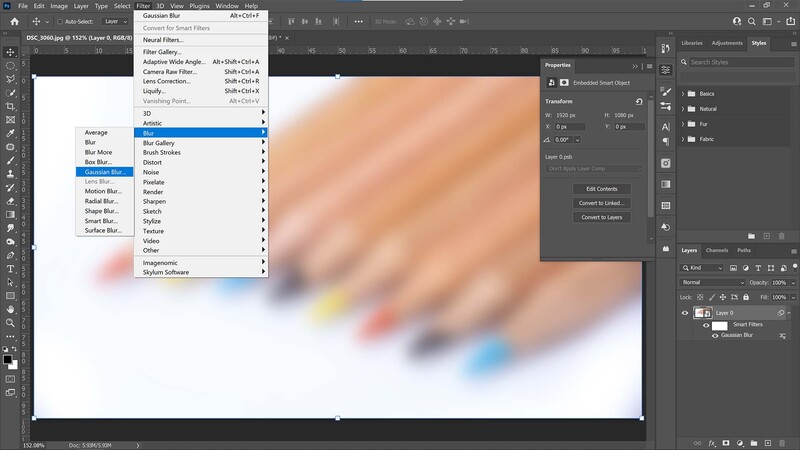This screenshot has width=800, height=450.
Task: Open the Fill dropdown arrow
Action: point(793,297)
